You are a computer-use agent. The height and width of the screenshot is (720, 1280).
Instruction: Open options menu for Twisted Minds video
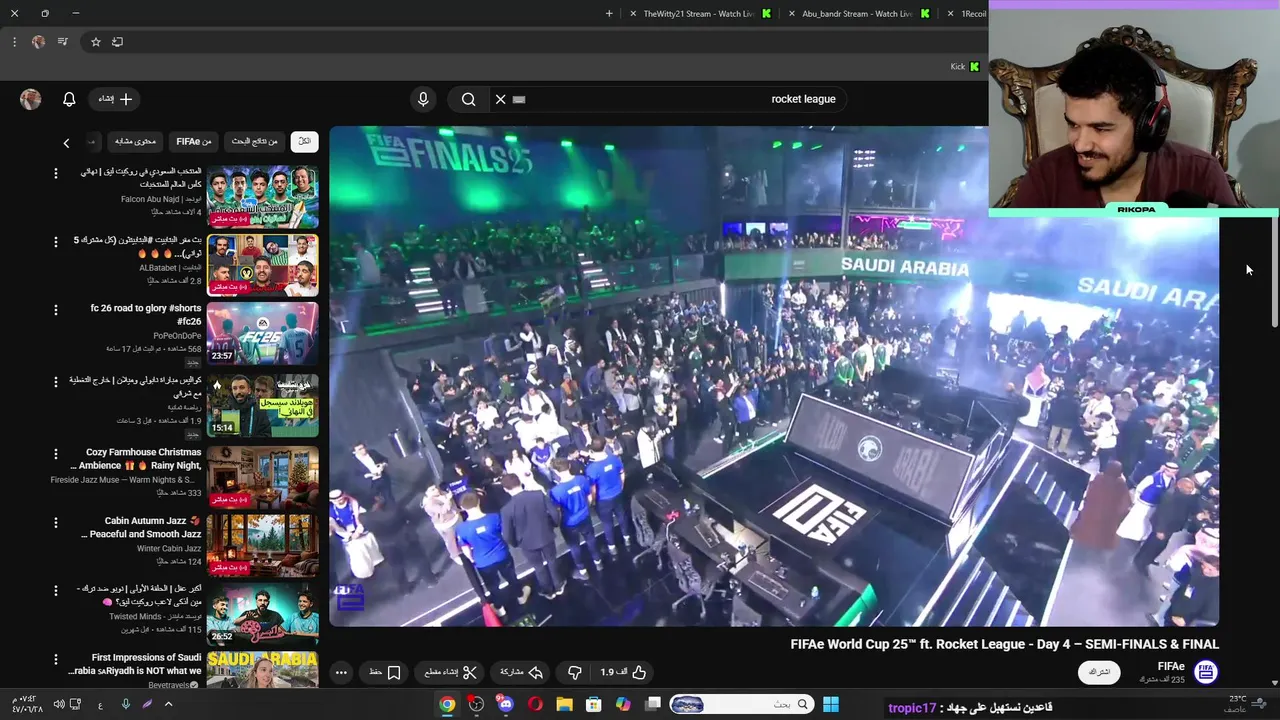click(x=56, y=590)
